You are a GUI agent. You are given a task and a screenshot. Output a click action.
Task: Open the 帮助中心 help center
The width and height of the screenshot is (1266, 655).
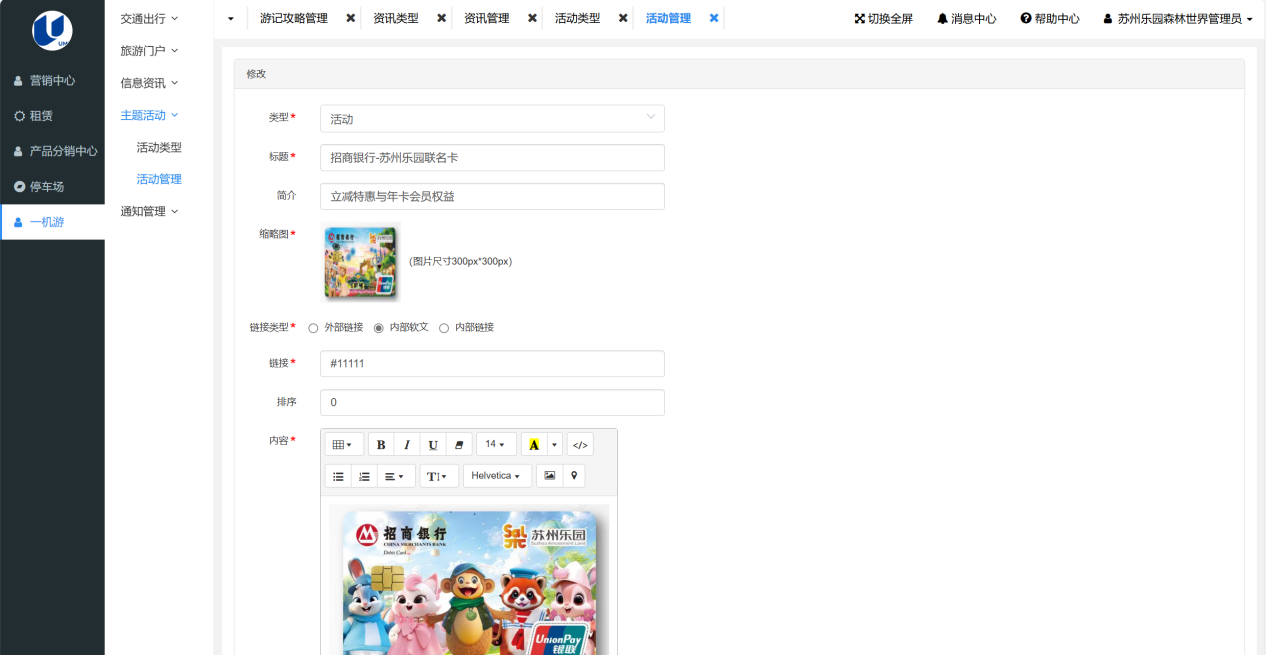(x=1050, y=19)
